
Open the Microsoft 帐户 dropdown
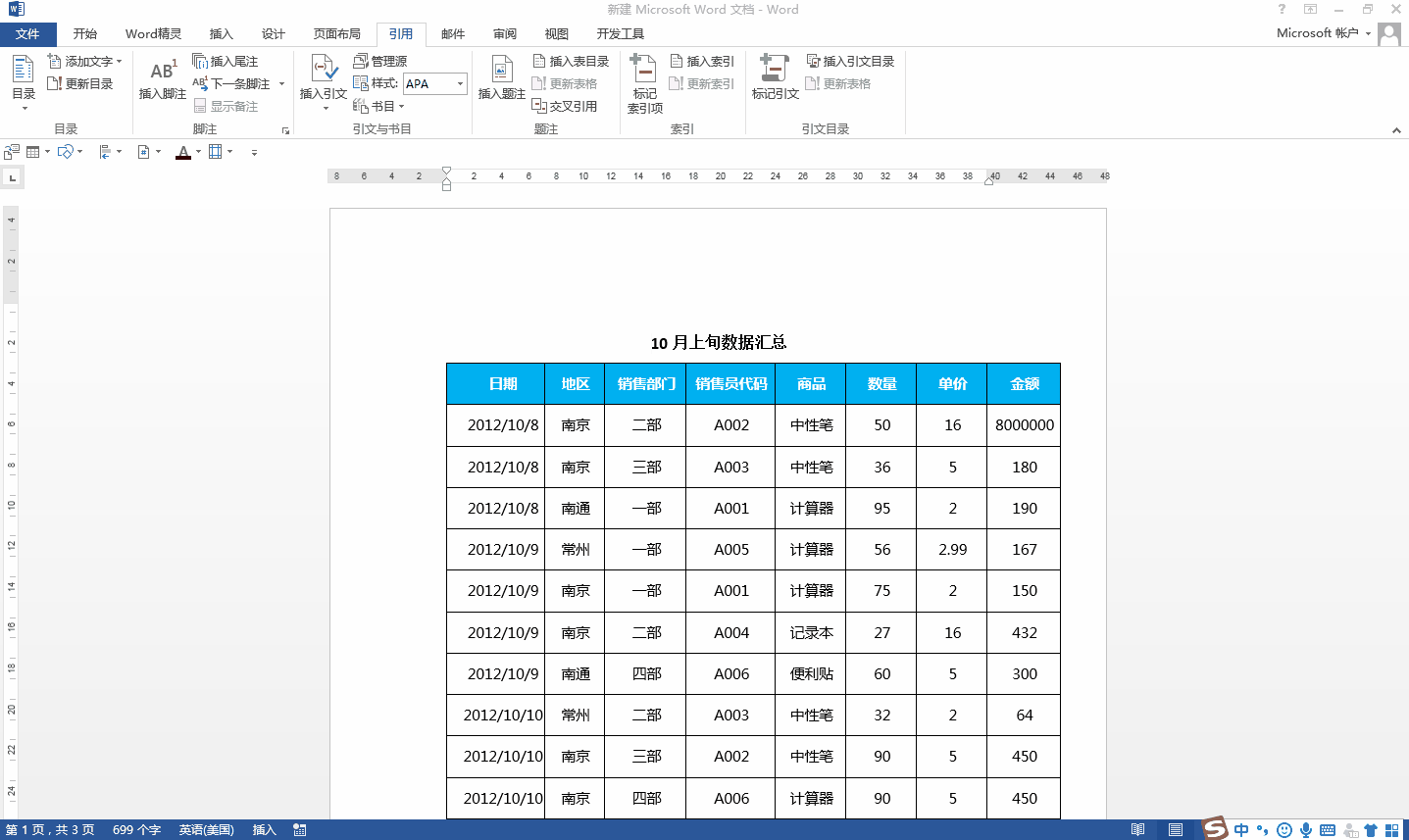[x=1325, y=33]
